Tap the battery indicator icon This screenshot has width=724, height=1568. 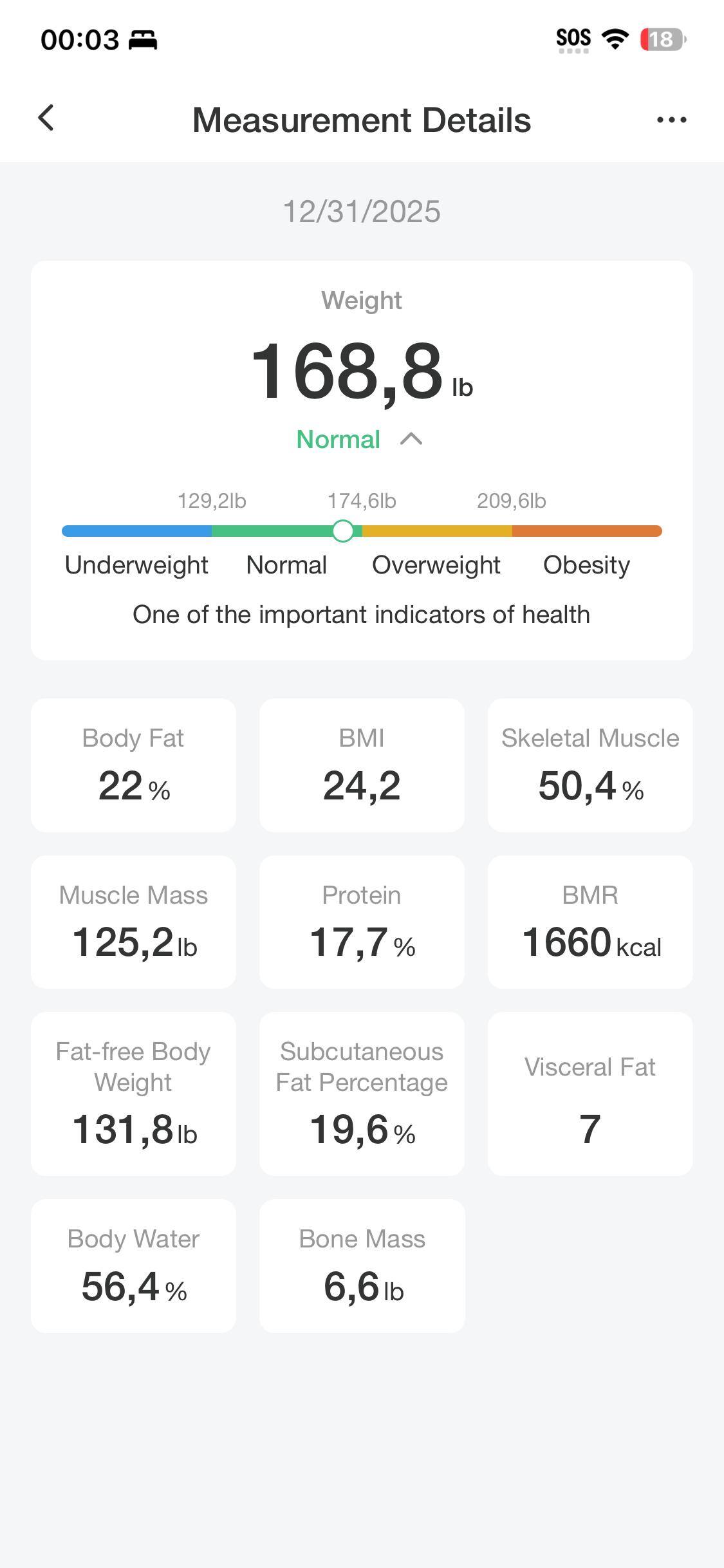click(x=663, y=39)
